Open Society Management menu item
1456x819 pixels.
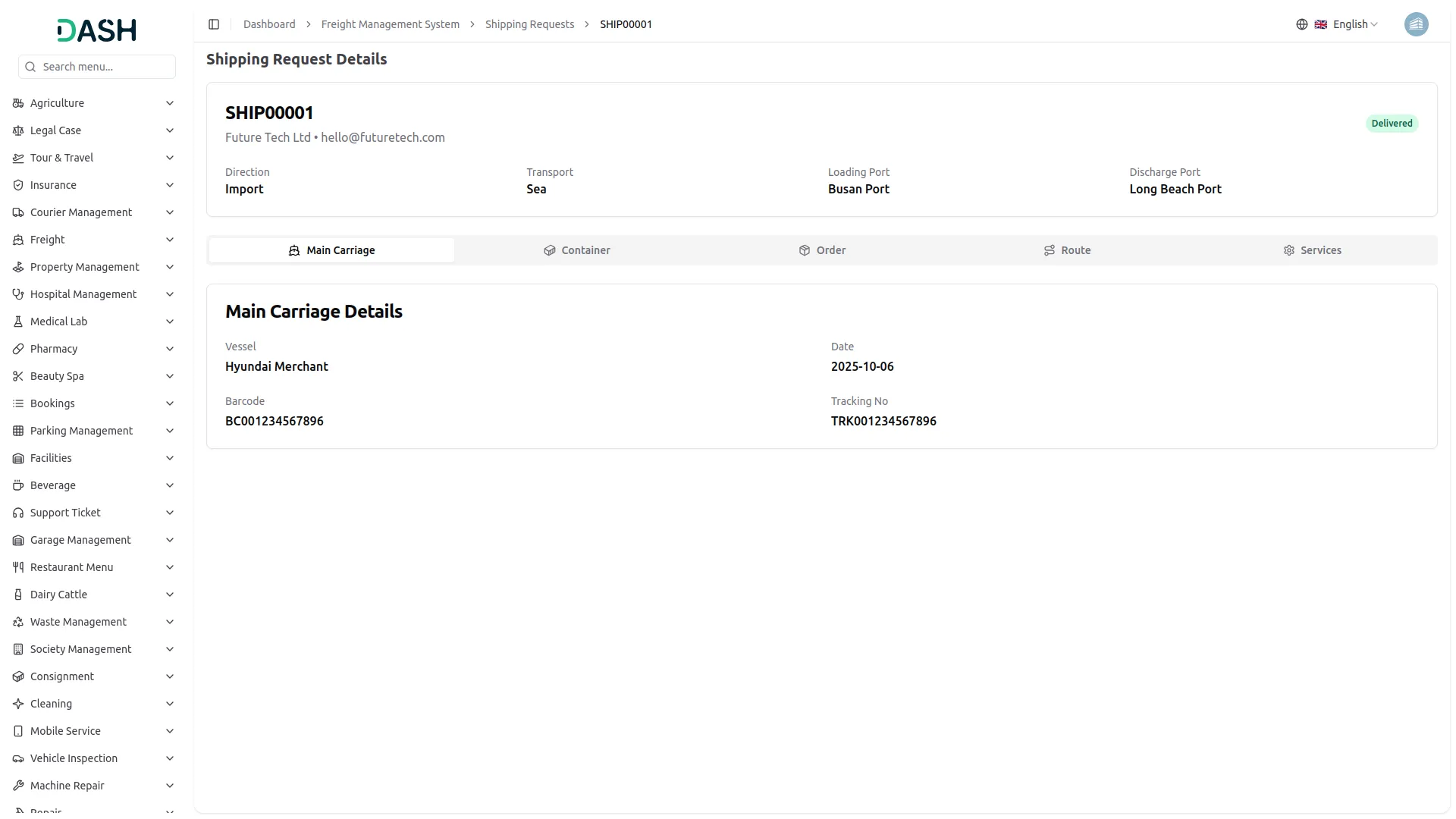(x=94, y=649)
